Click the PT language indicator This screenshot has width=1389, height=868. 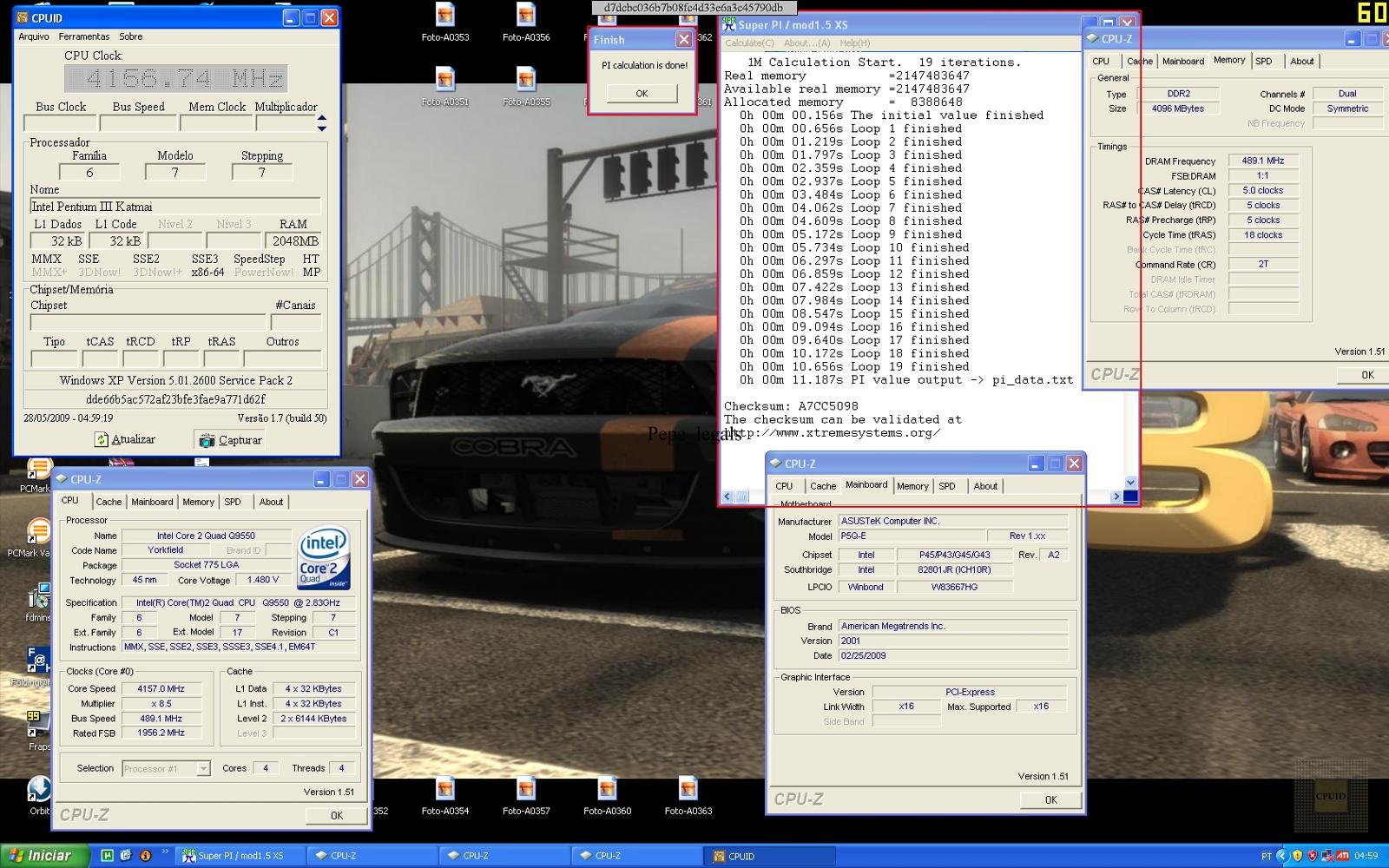pyautogui.click(x=1266, y=857)
